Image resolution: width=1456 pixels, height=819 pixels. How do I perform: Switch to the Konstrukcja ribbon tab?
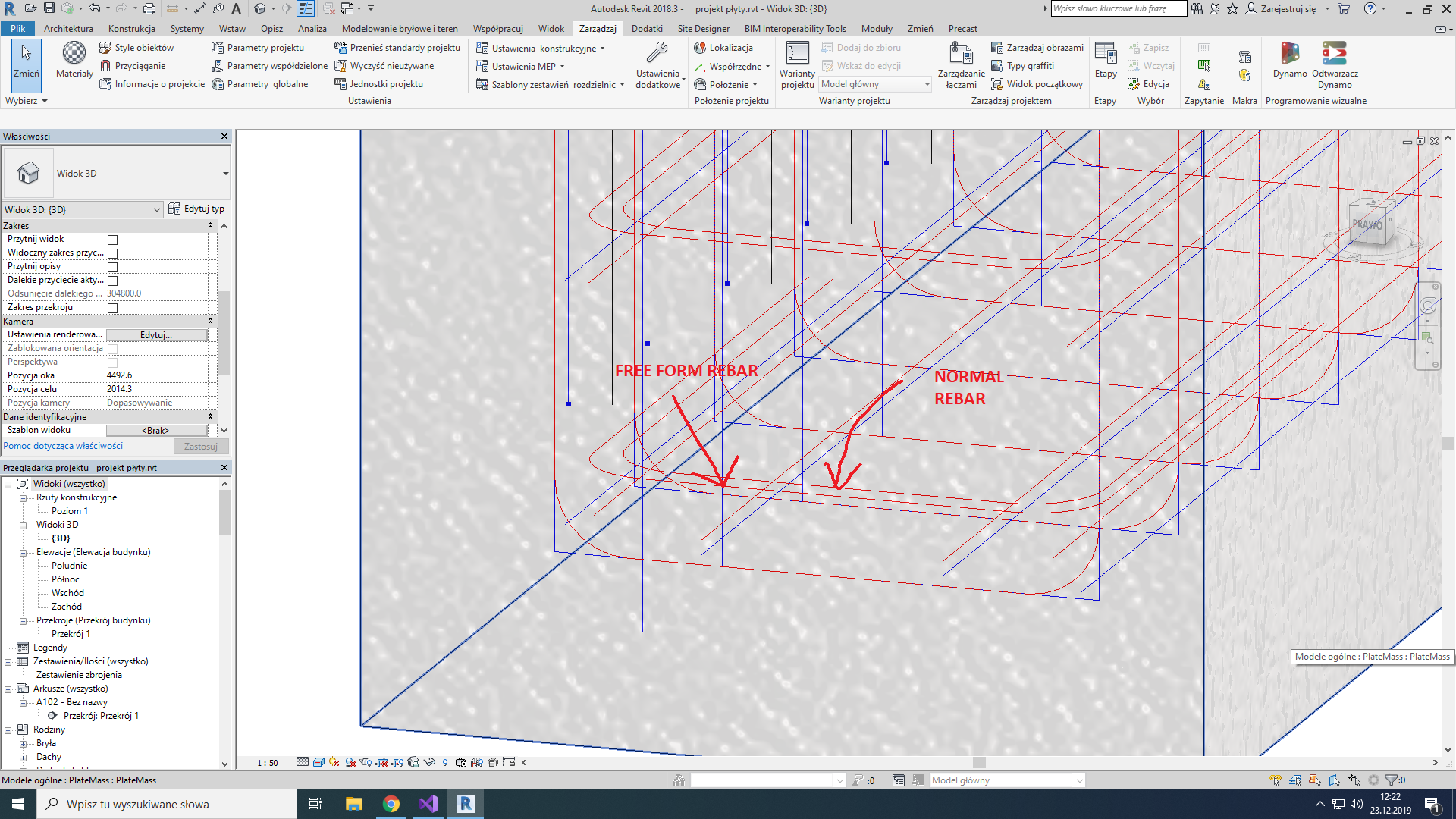click(x=132, y=29)
